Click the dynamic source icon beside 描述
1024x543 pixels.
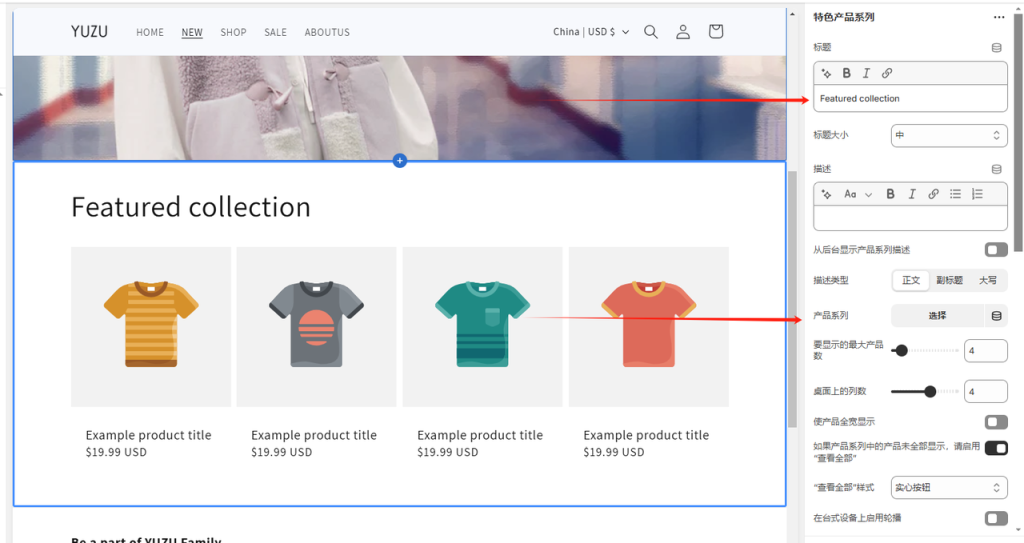tap(997, 169)
